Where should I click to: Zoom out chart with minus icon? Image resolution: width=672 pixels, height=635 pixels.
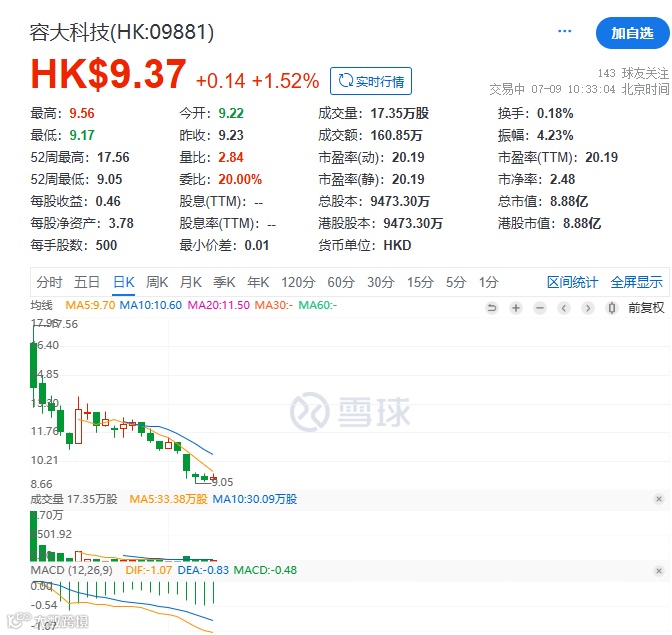point(540,308)
